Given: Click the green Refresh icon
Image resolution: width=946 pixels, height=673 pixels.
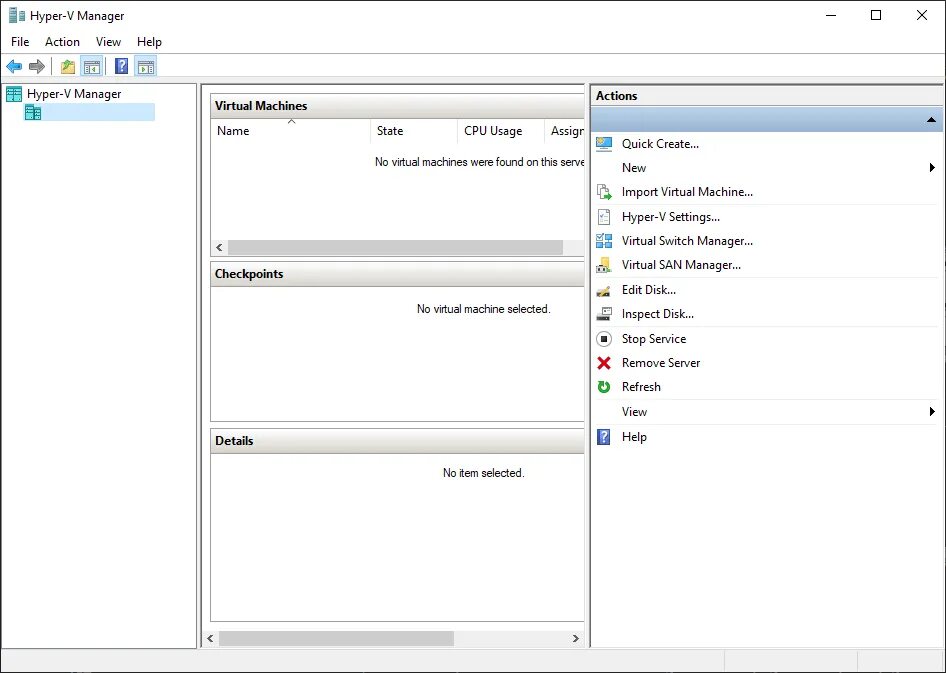Looking at the screenshot, I should click(x=604, y=387).
